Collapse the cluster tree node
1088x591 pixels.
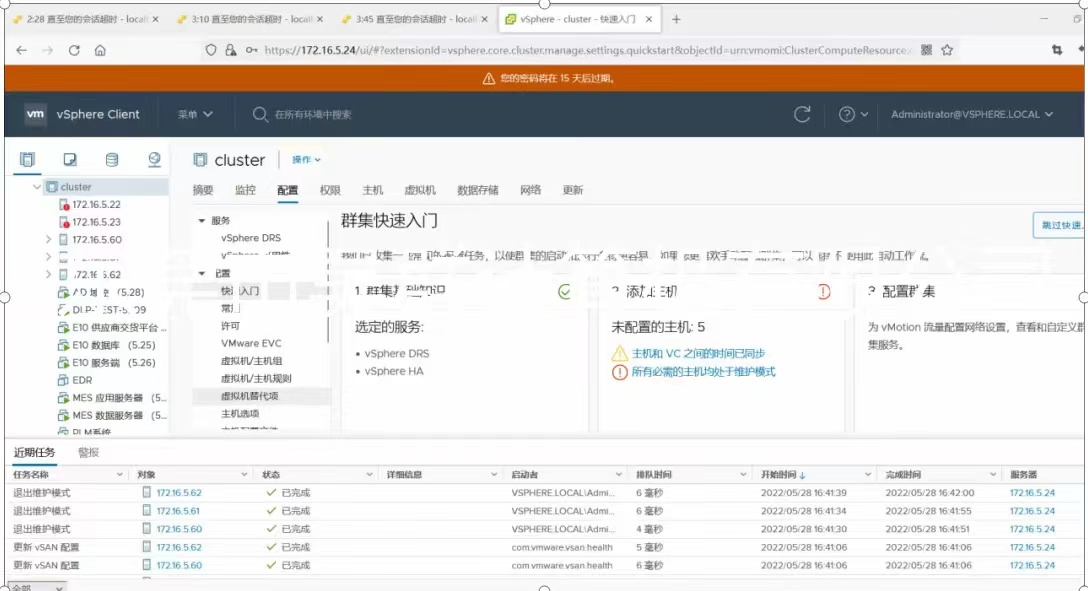point(37,187)
